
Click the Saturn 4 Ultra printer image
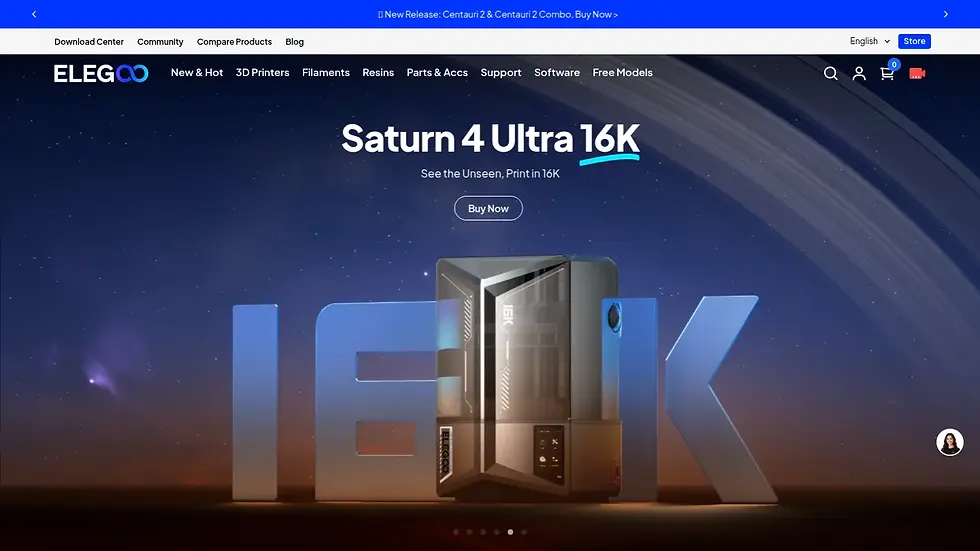point(529,377)
